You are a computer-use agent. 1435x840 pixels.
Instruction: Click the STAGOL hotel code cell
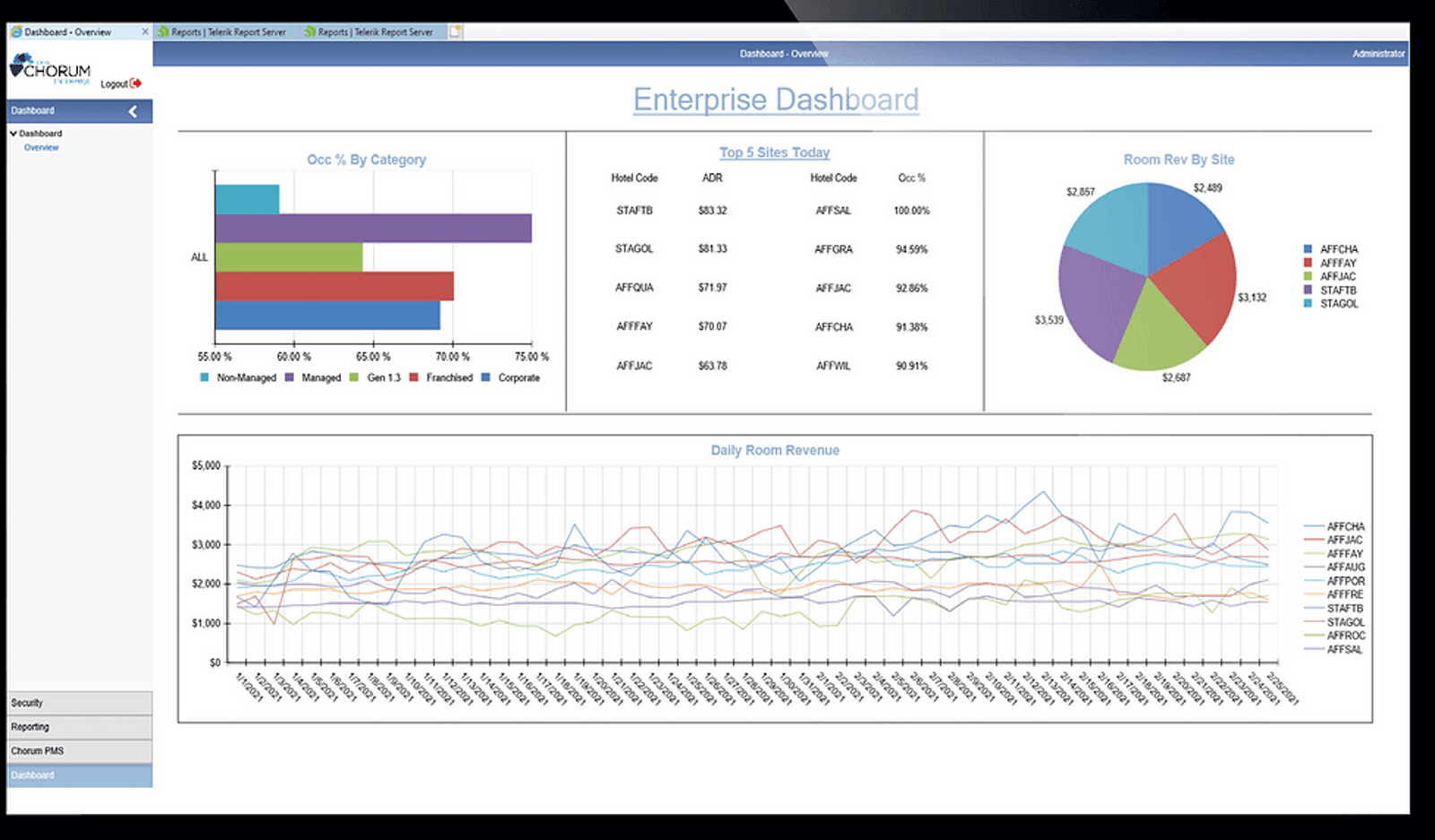[634, 249]
